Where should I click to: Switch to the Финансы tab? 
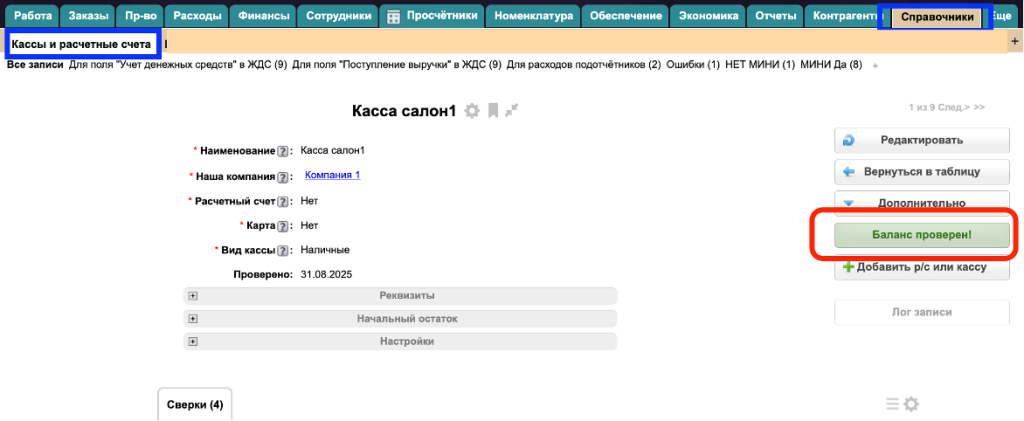263,16
